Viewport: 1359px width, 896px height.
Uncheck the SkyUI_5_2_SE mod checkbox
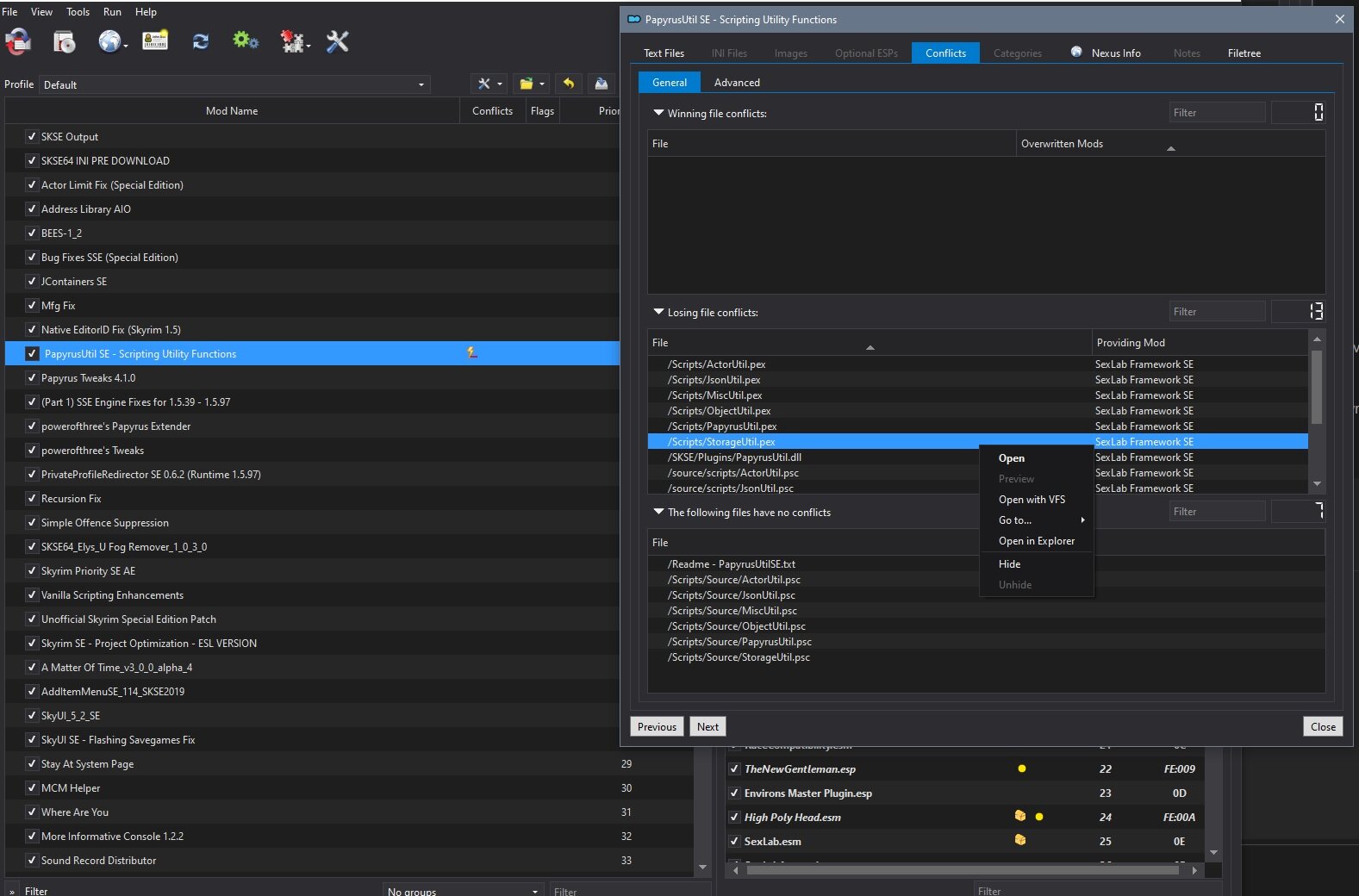pyautogui.click(x=32, y=715)
